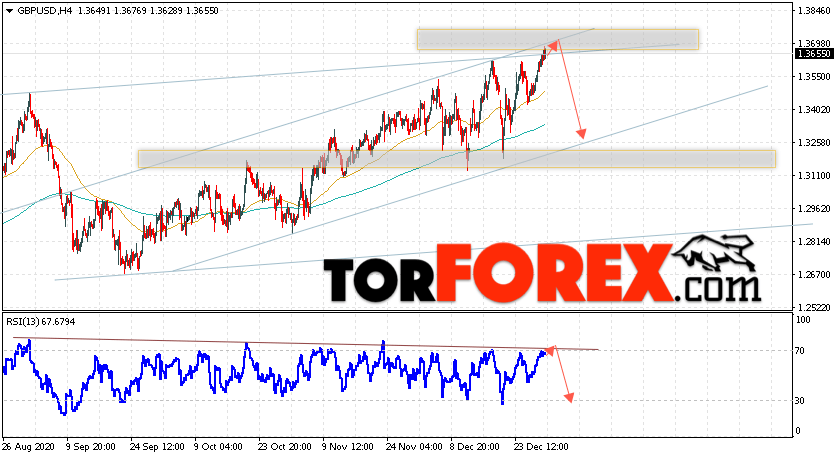The image size is (838, 458).
Task: Click the RSI scale value 0
Action: coord(798,431)
